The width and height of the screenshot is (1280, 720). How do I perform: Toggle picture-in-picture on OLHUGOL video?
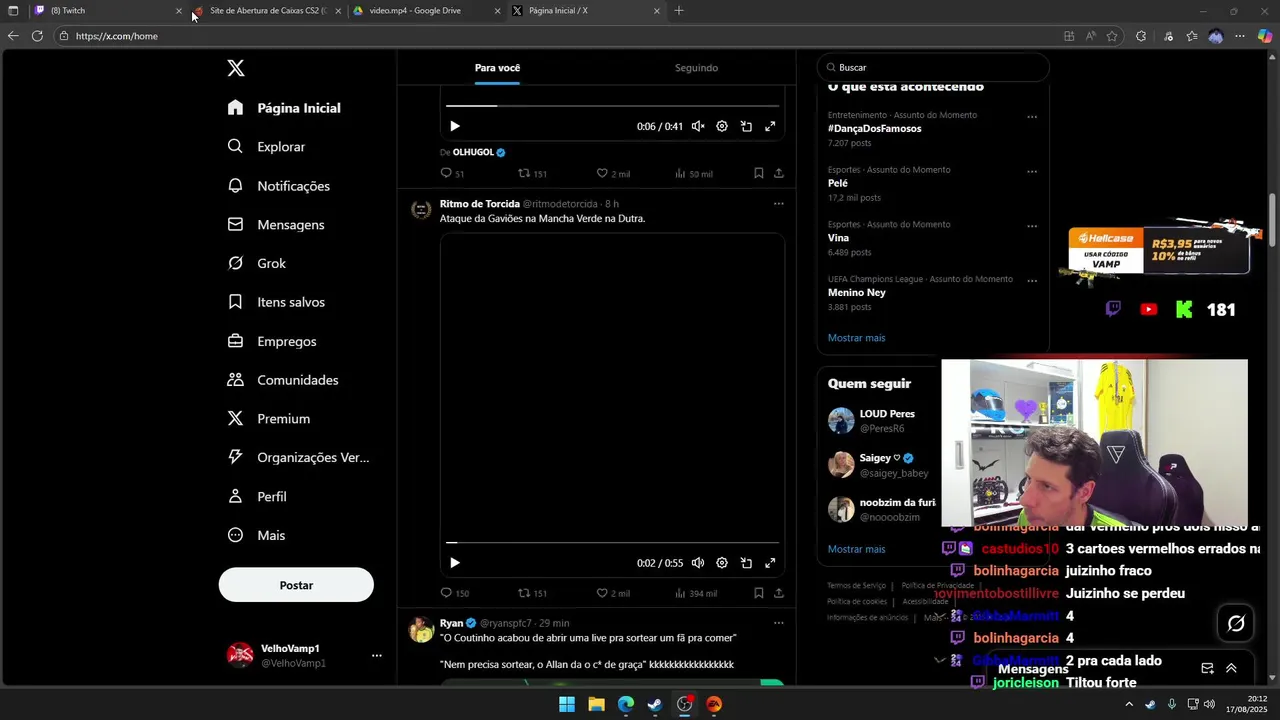[x=746, y=126]
